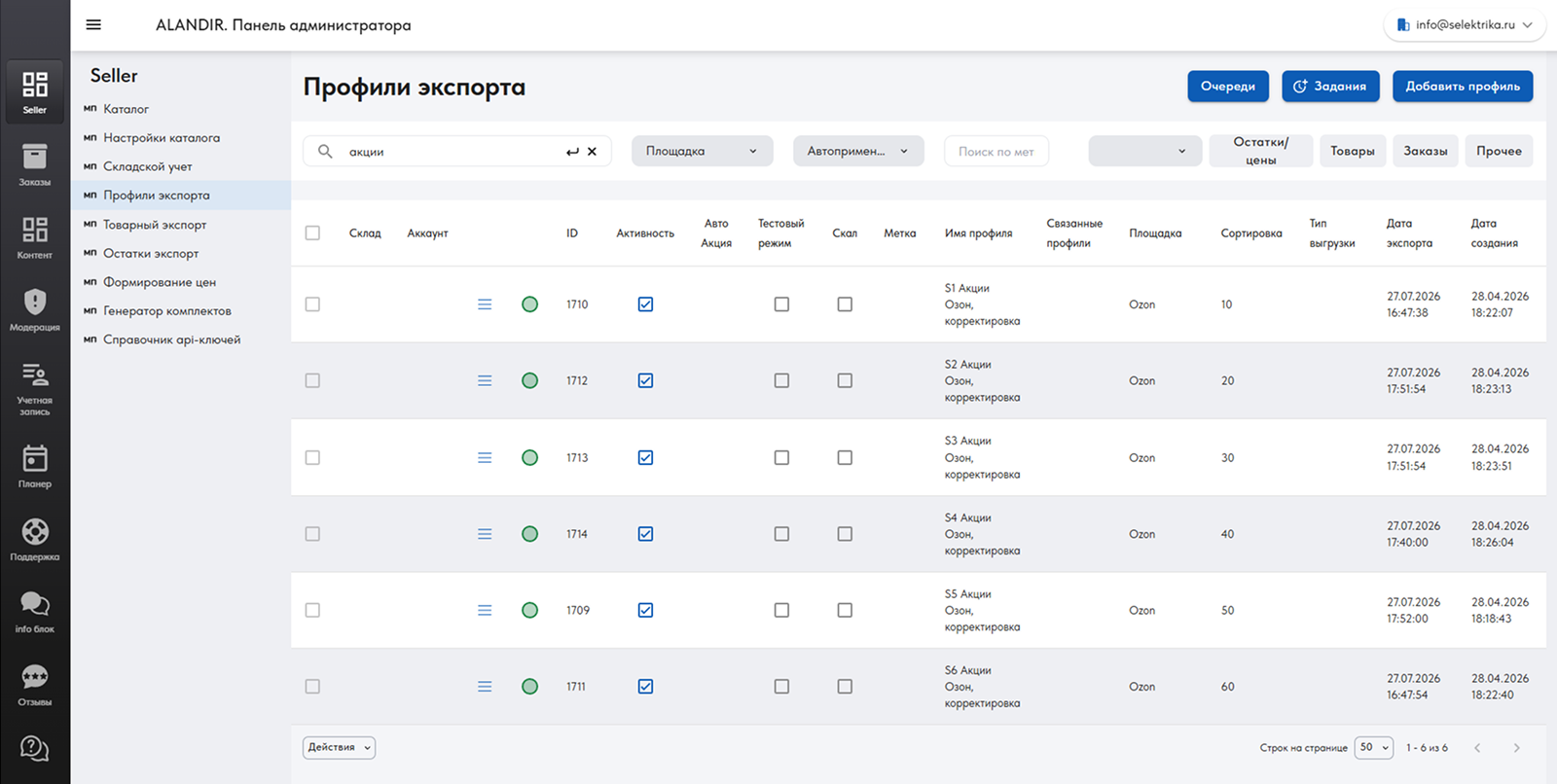Check the Скал checkbox for profile 1714
Screen dimensions: 1557x784
coord(845,534)
